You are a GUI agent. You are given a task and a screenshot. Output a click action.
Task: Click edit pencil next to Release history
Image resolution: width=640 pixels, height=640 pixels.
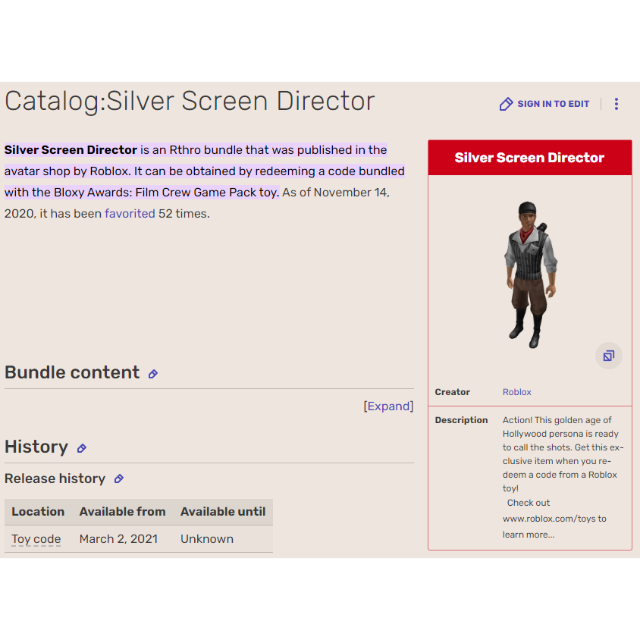pyautogui.click(x=119, y=479)
